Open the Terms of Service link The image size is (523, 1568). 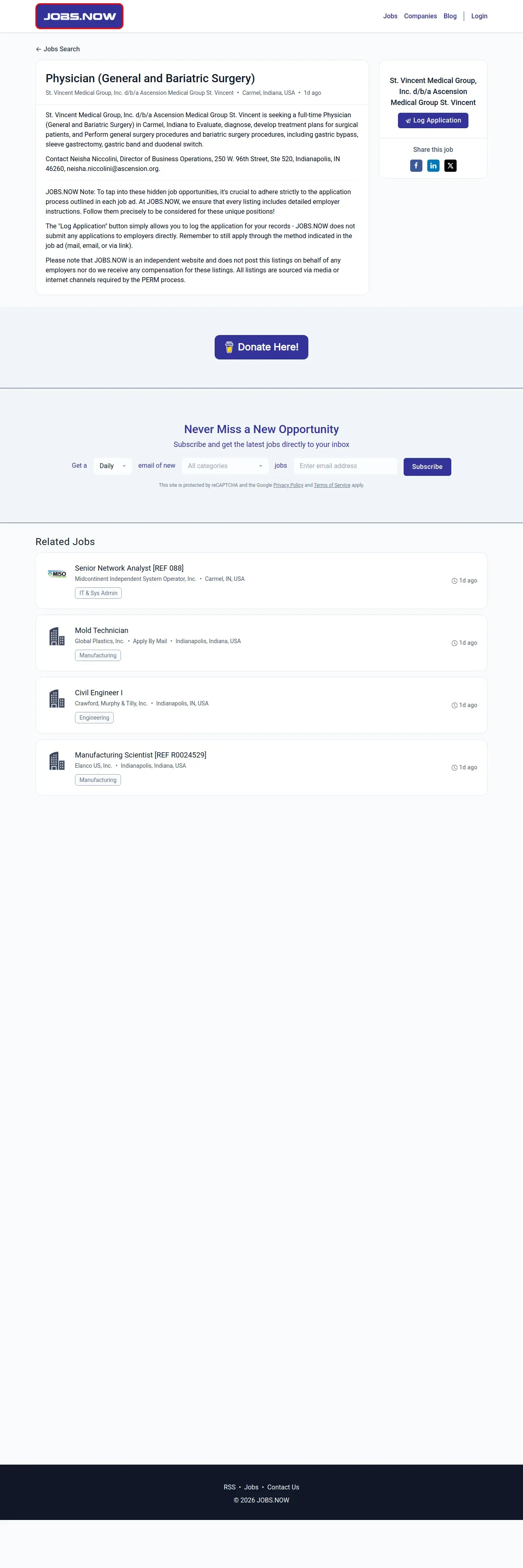click(x=332, y=485)
